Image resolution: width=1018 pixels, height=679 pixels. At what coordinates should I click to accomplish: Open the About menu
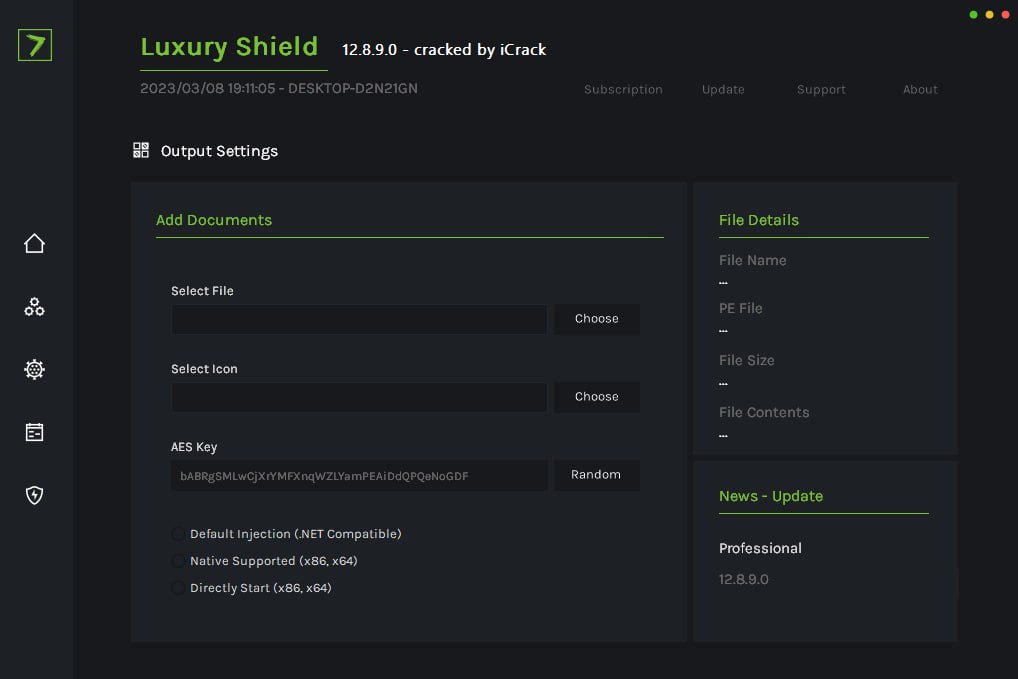pos(920,89)
